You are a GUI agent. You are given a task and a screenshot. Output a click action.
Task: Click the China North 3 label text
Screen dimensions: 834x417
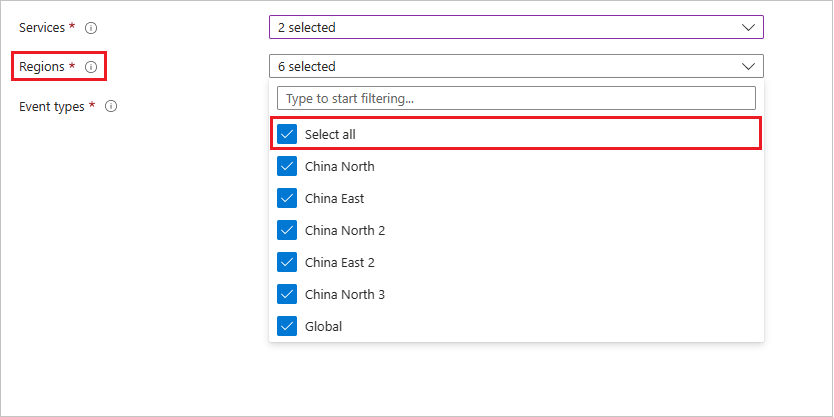pyautogui.click(x=345, y=294)
